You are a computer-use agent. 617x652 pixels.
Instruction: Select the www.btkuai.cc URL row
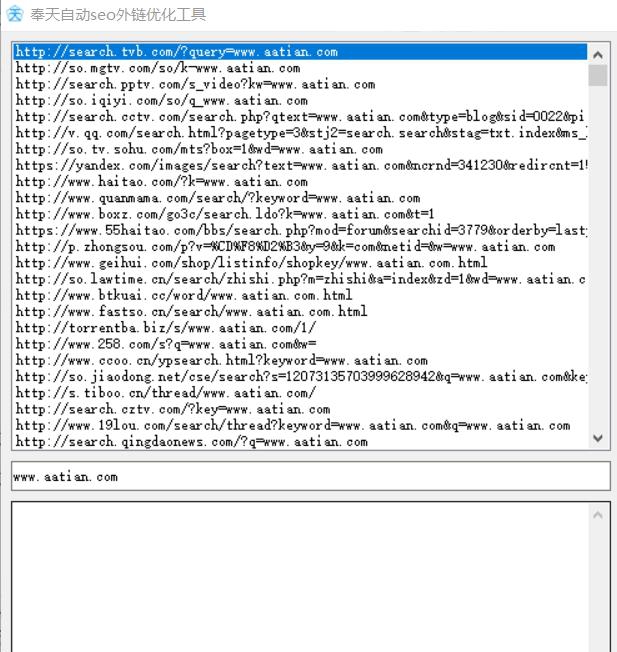click(x=300, y=295)
